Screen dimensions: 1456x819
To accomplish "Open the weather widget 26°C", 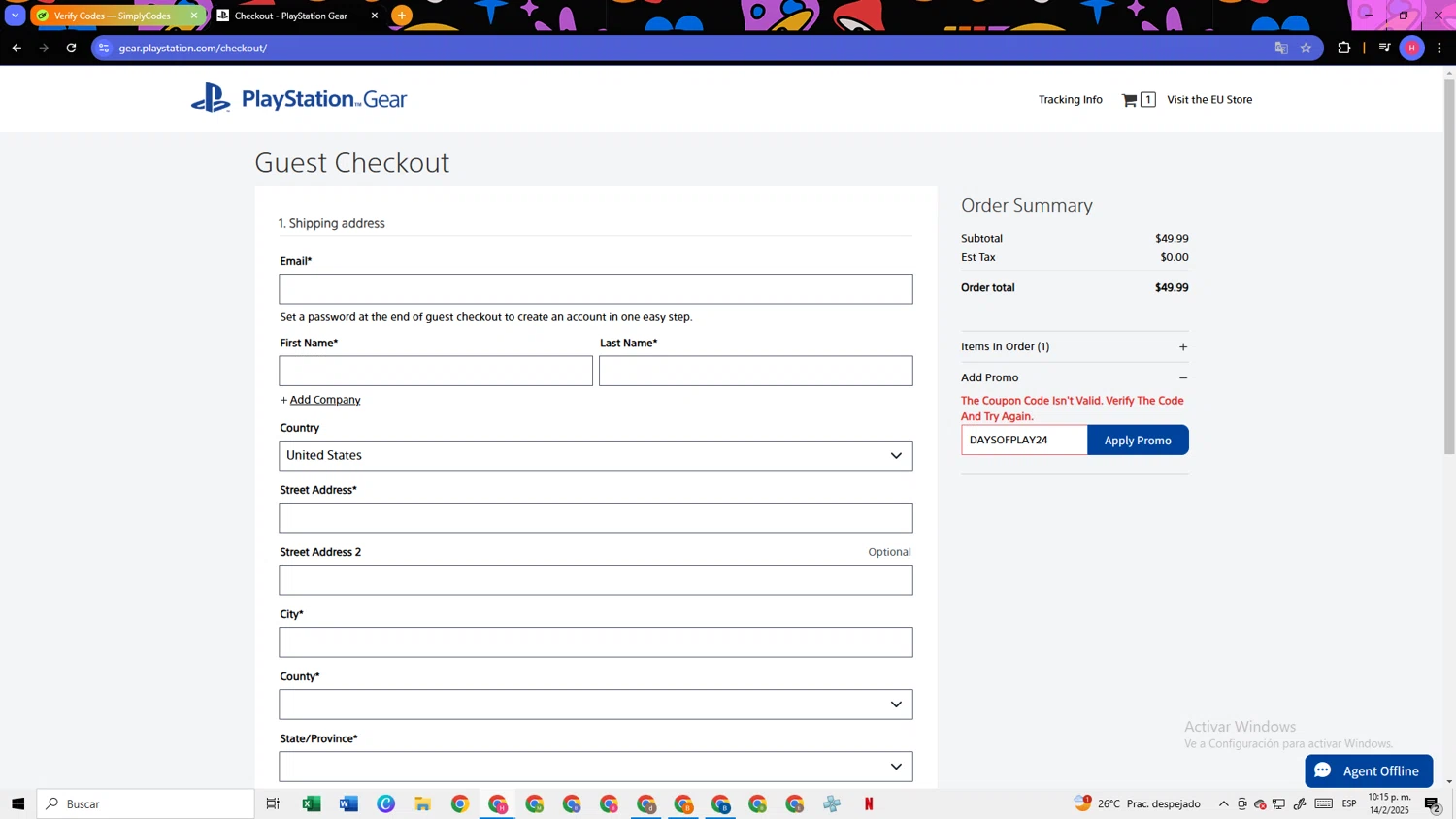I will coord(1138,803).
